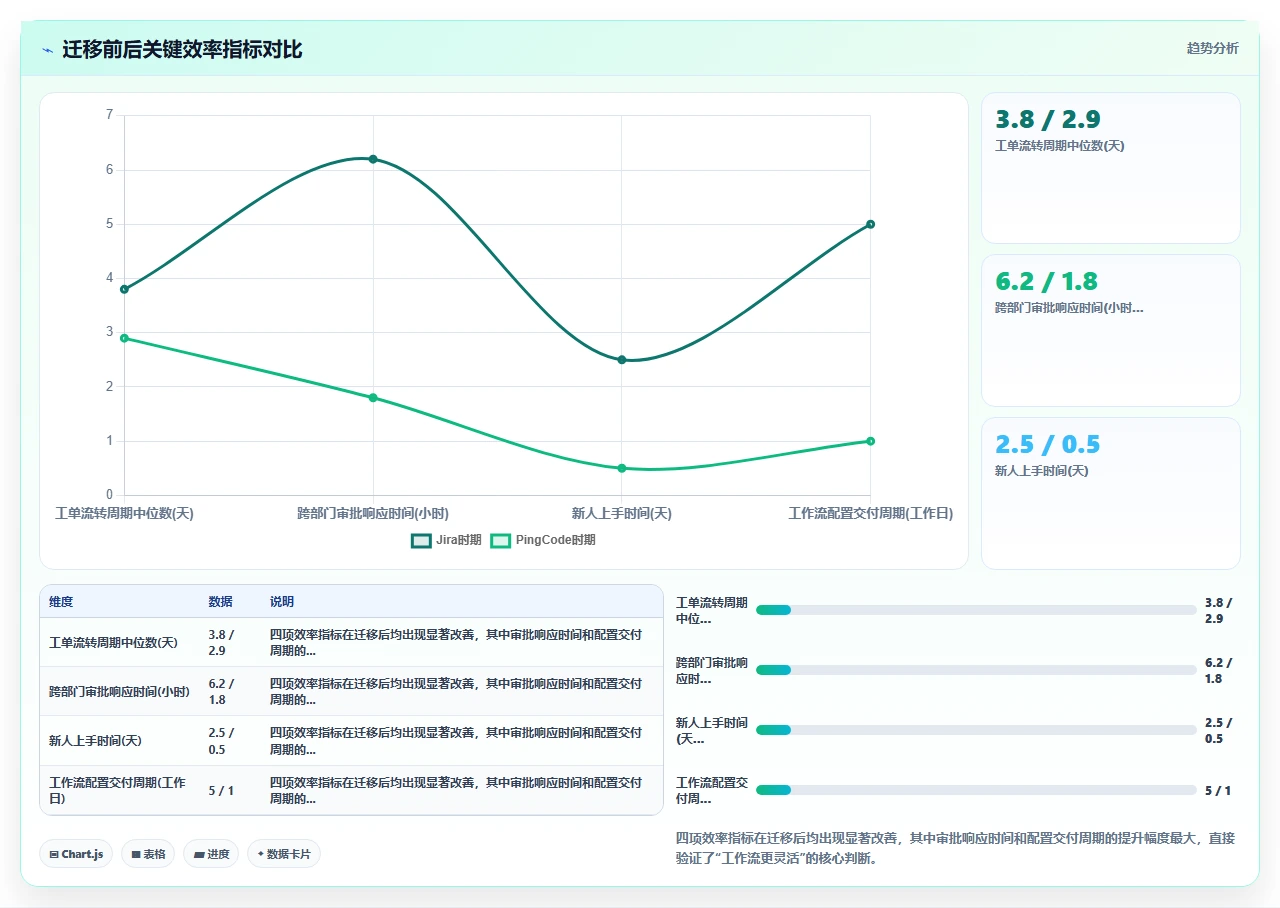Click the 维度 column header
Viewport: 1280px width, 908px height.
61,602
